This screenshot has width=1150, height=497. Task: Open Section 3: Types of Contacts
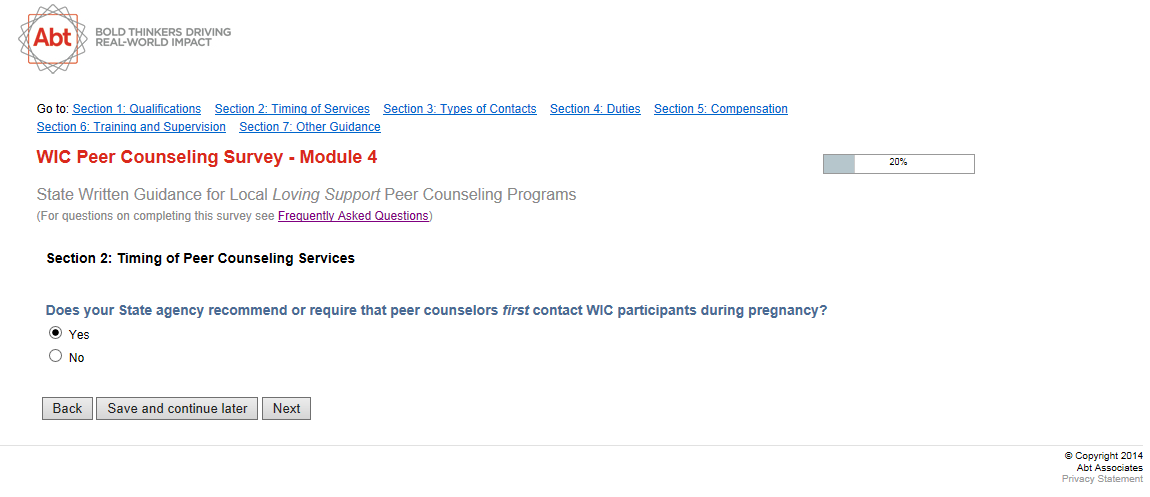click(460, 109)
